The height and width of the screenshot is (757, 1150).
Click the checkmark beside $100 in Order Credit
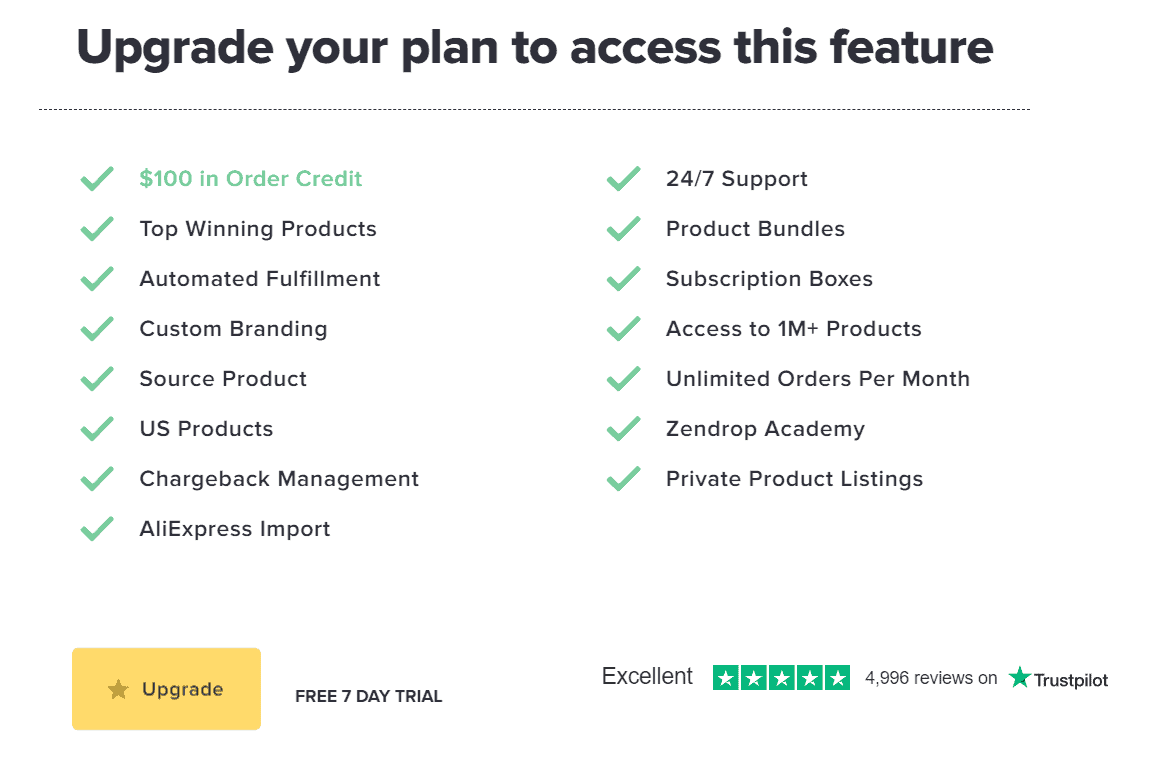click(x=97, y=178)
